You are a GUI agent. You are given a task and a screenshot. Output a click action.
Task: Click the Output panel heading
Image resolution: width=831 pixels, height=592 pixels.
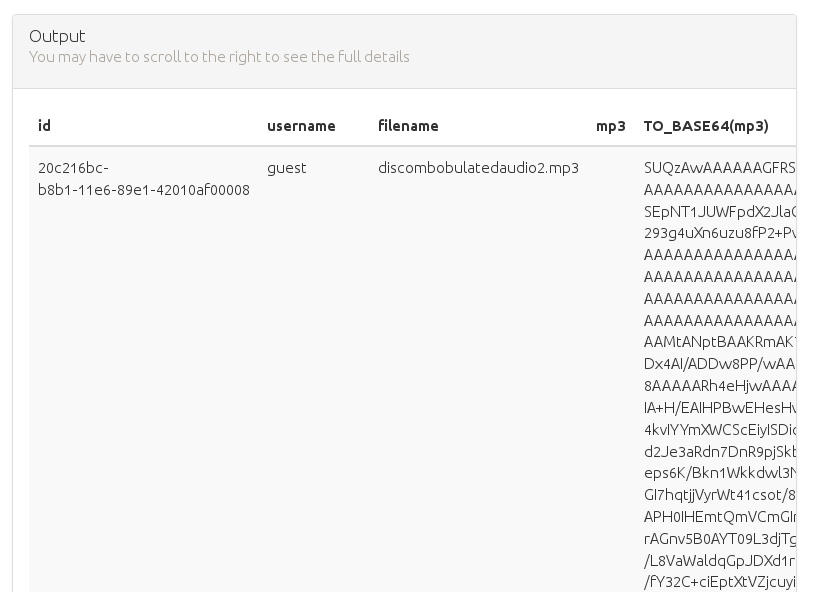click(57, 36)
